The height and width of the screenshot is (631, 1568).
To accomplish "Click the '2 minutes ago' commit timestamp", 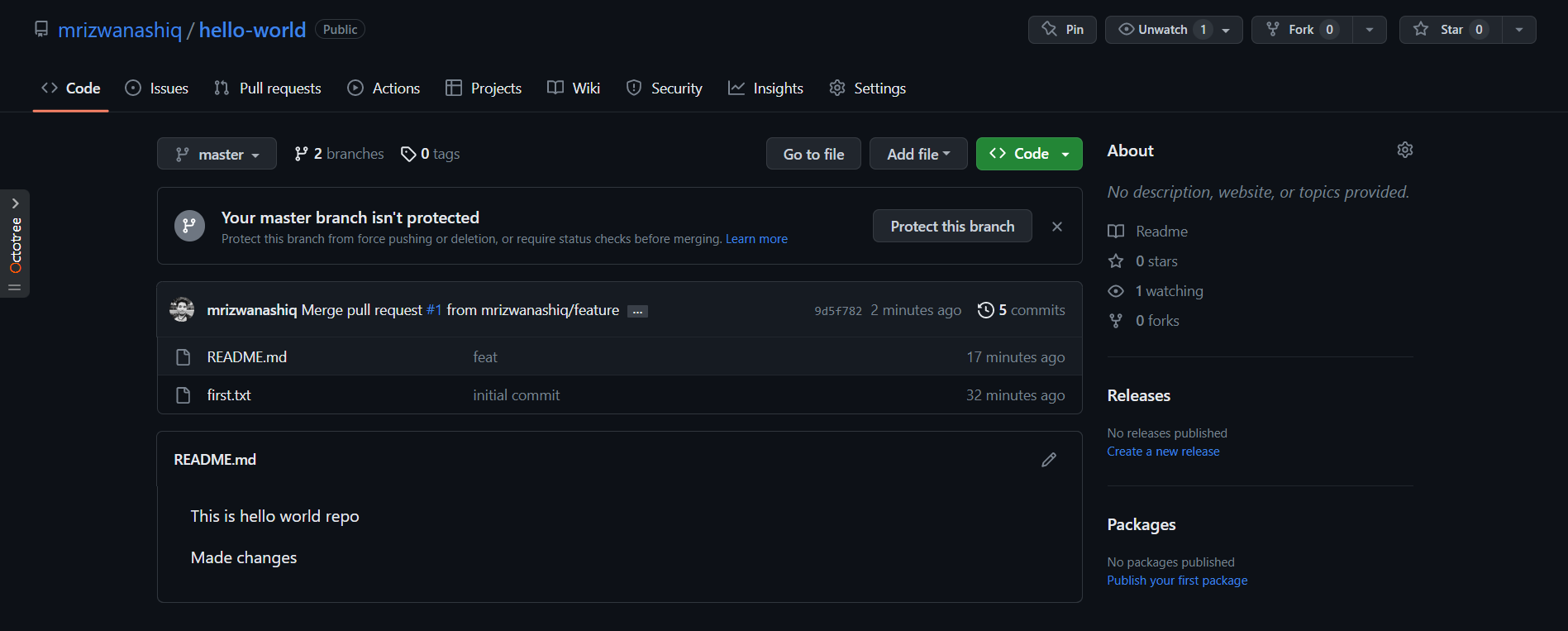I will coord(916,310).
